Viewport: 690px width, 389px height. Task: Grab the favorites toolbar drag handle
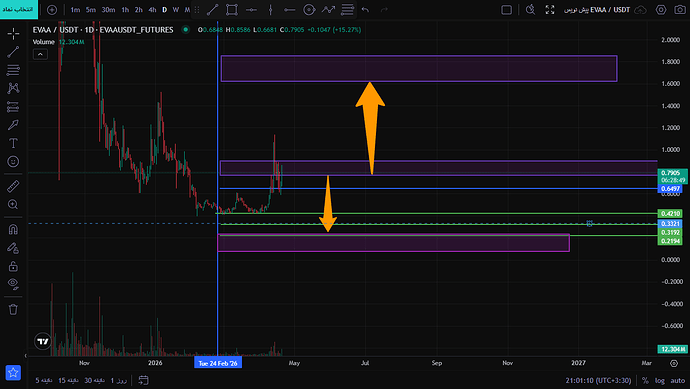point(197,10)
